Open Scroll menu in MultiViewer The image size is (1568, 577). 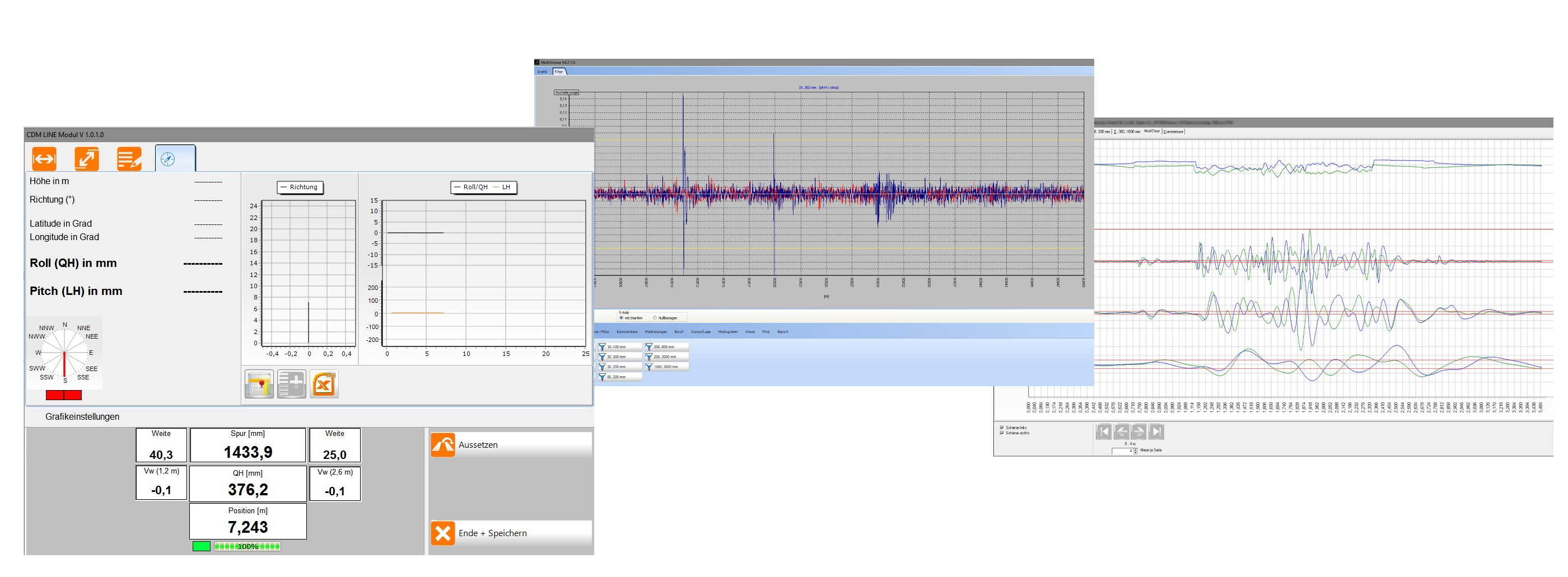click(679, 332)
